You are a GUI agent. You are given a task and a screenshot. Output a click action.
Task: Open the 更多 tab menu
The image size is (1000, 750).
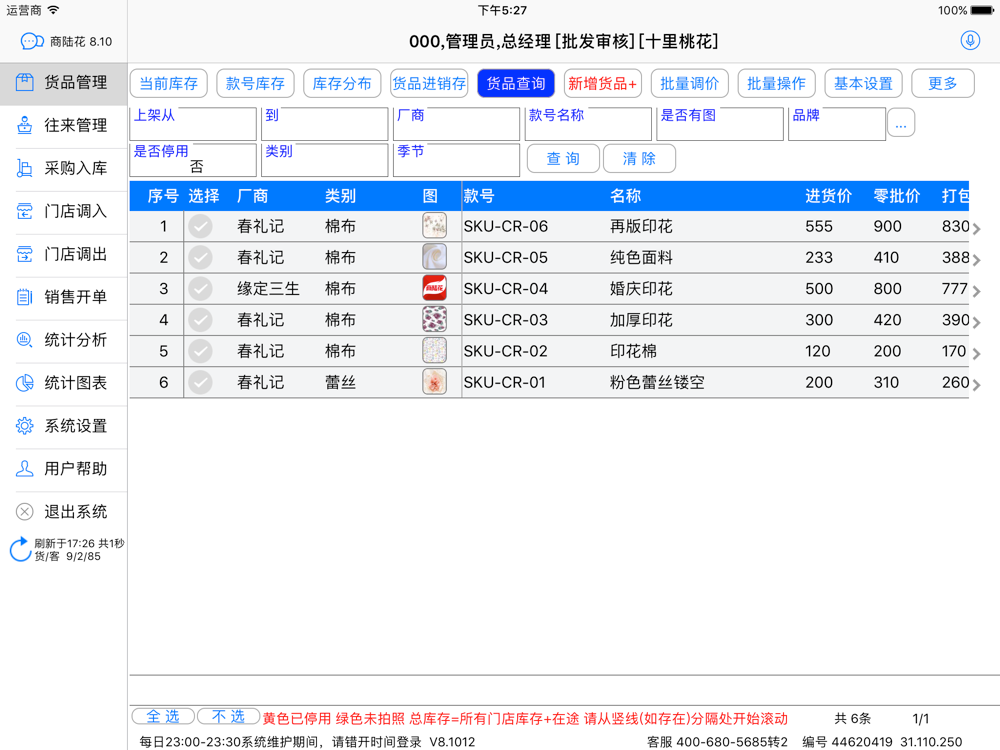(943, 84)
